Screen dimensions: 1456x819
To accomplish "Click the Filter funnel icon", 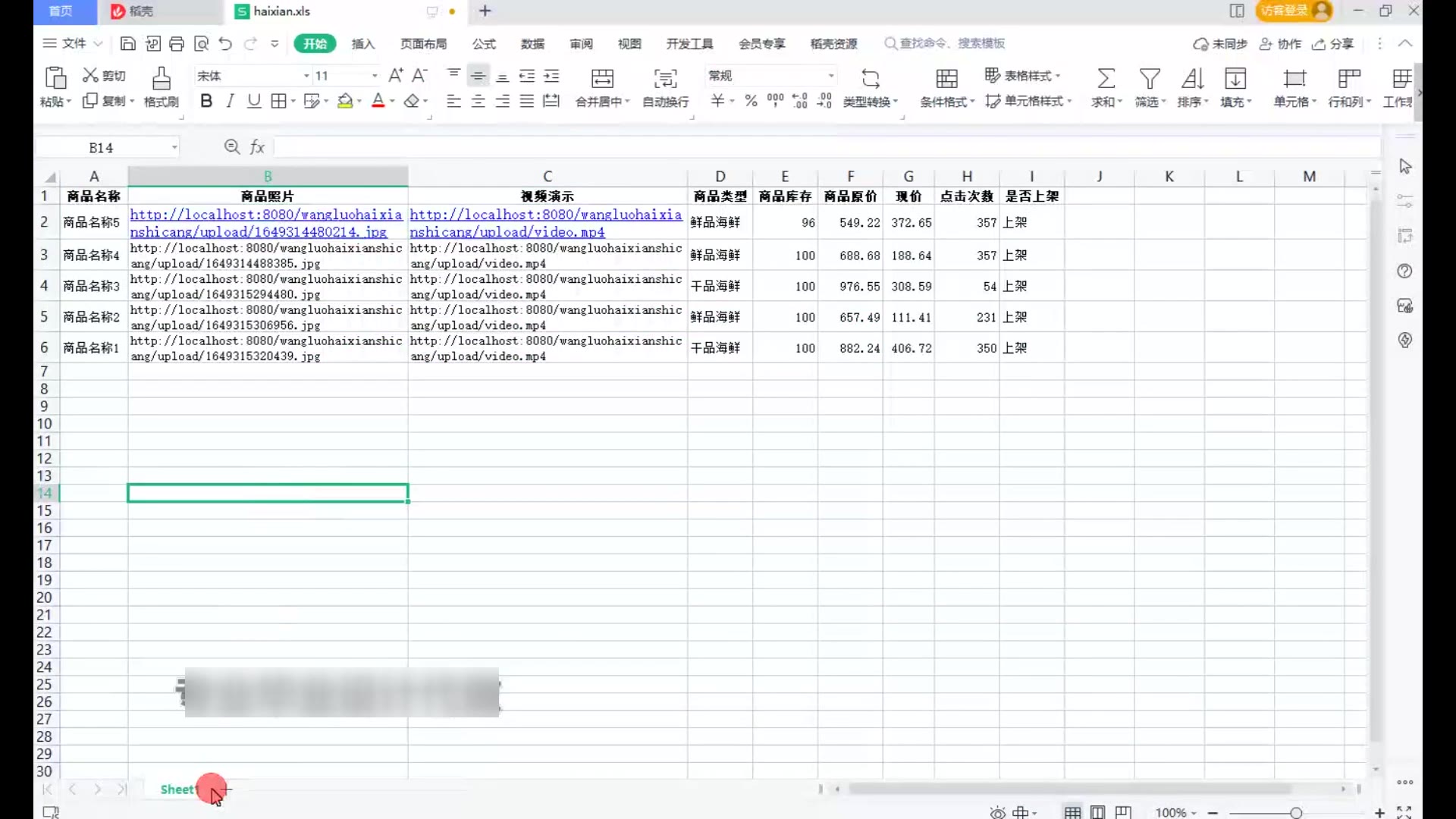I will tap(1150, 78).
